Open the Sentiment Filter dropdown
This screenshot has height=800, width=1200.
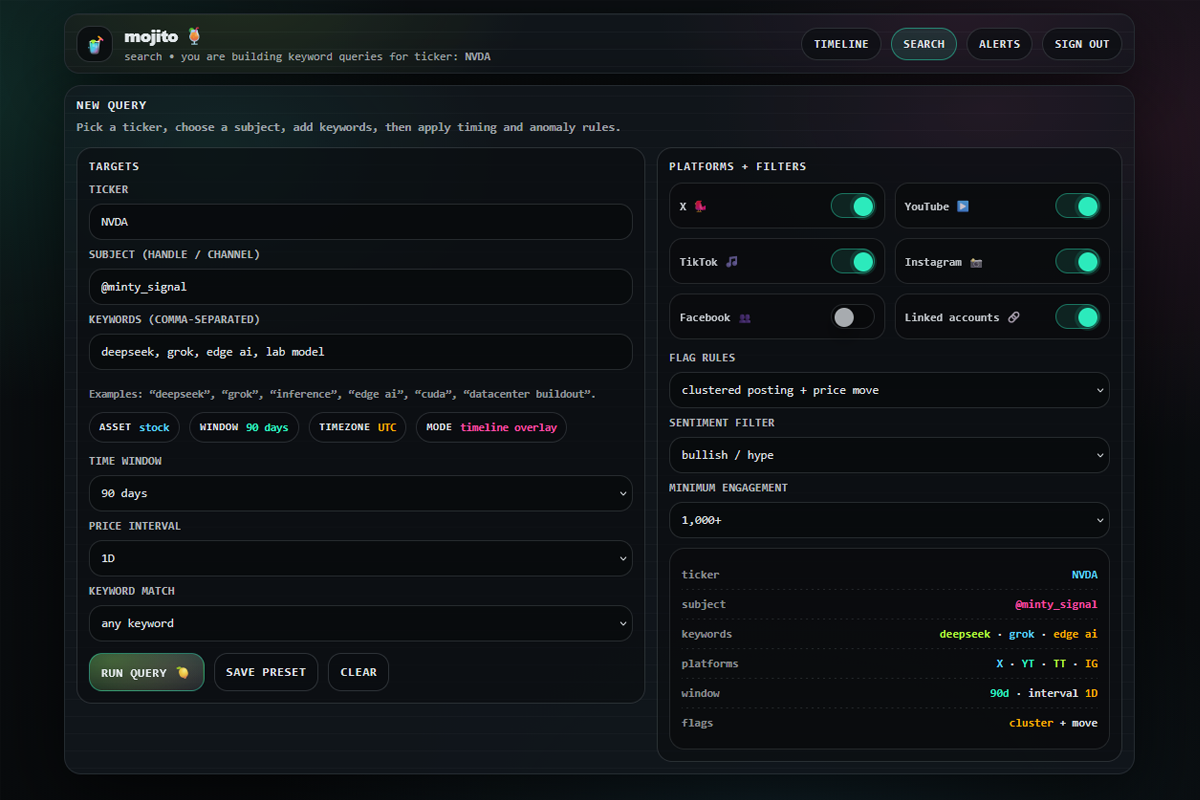coord(888,455)
